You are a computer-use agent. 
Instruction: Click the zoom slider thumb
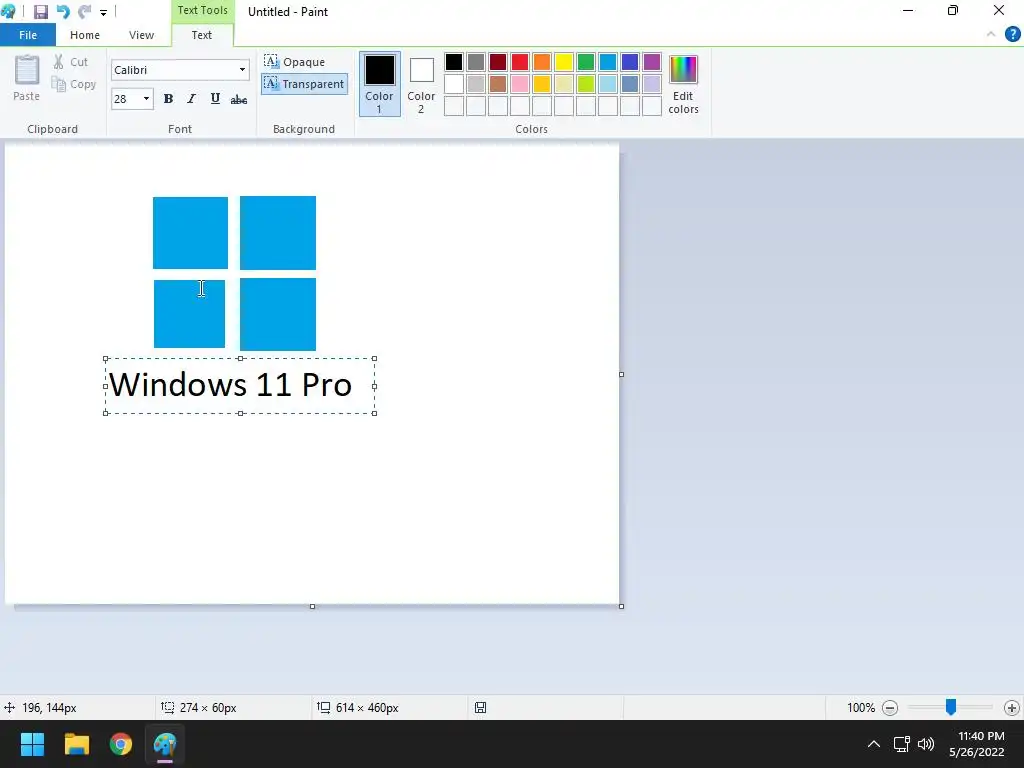point(951,707)
